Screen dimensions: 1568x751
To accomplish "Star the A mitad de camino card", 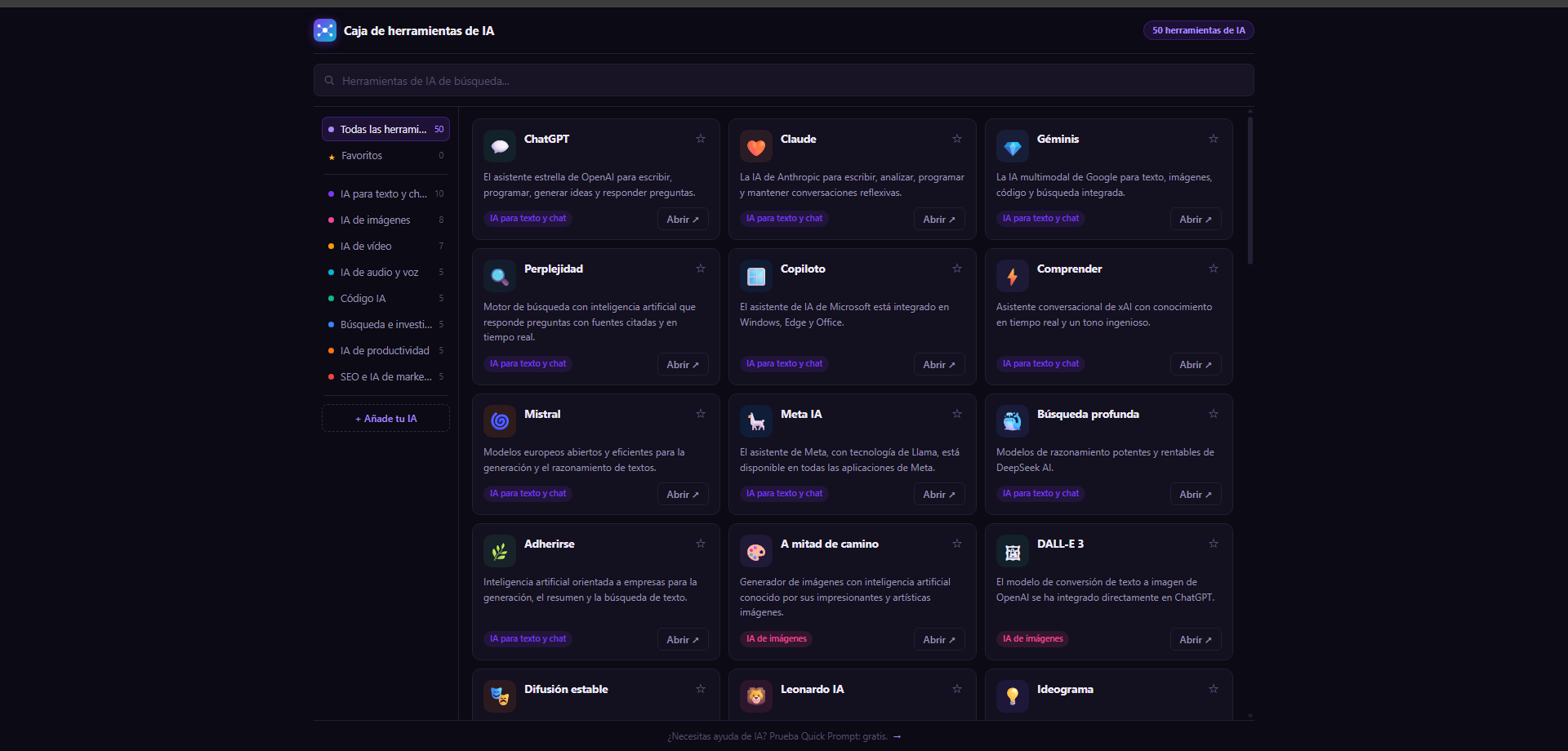I will pyautogui.click(x=957, y=544).
